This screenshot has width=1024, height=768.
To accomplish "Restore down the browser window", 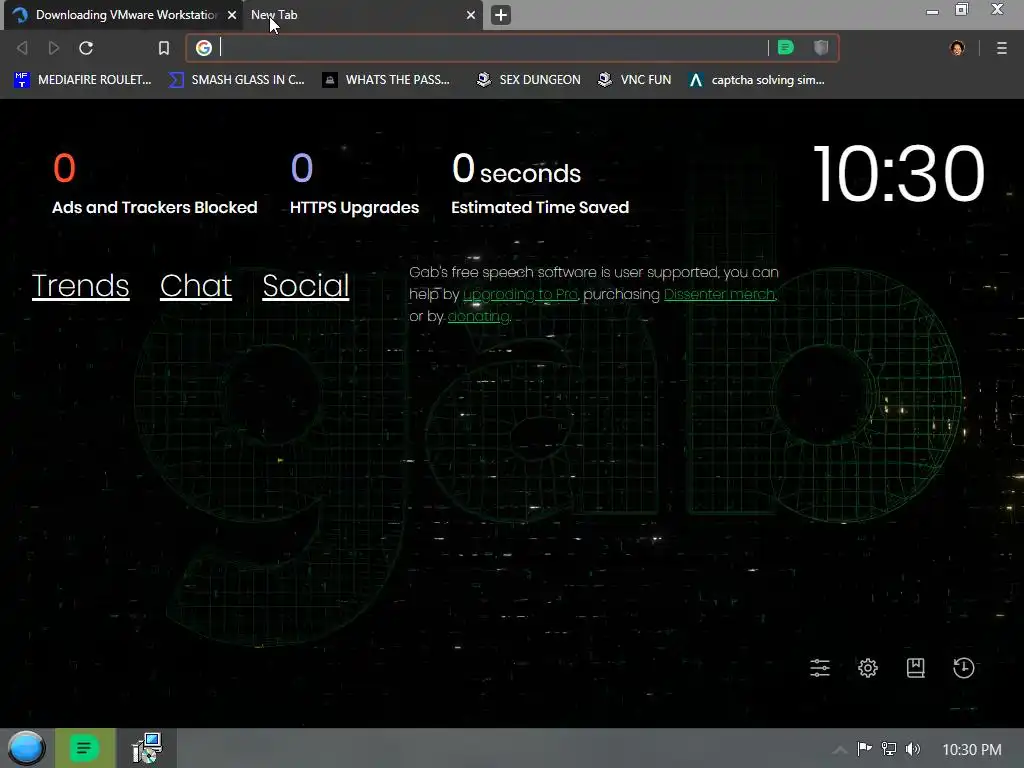I will point(962,10).
